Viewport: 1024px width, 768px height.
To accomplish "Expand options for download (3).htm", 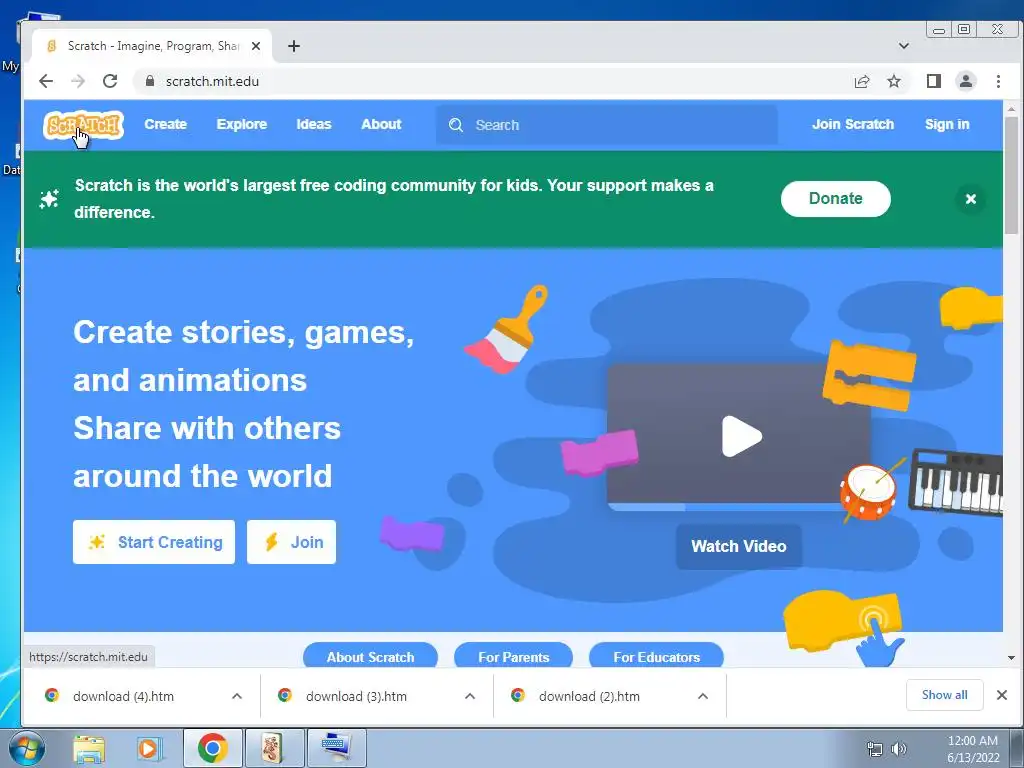I will pyautogui.click(x=470, y=696).
